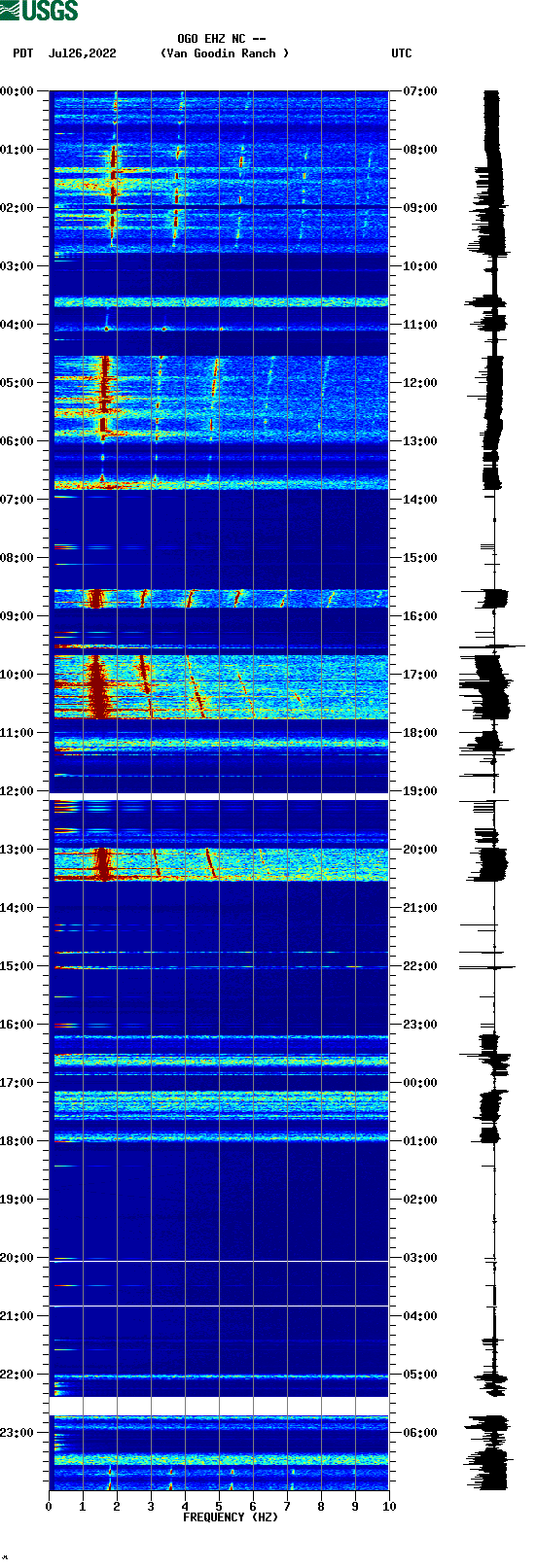537x1568 pixels.
Task: Click the 16:00 UTC time label
Action: click(420, 616)
